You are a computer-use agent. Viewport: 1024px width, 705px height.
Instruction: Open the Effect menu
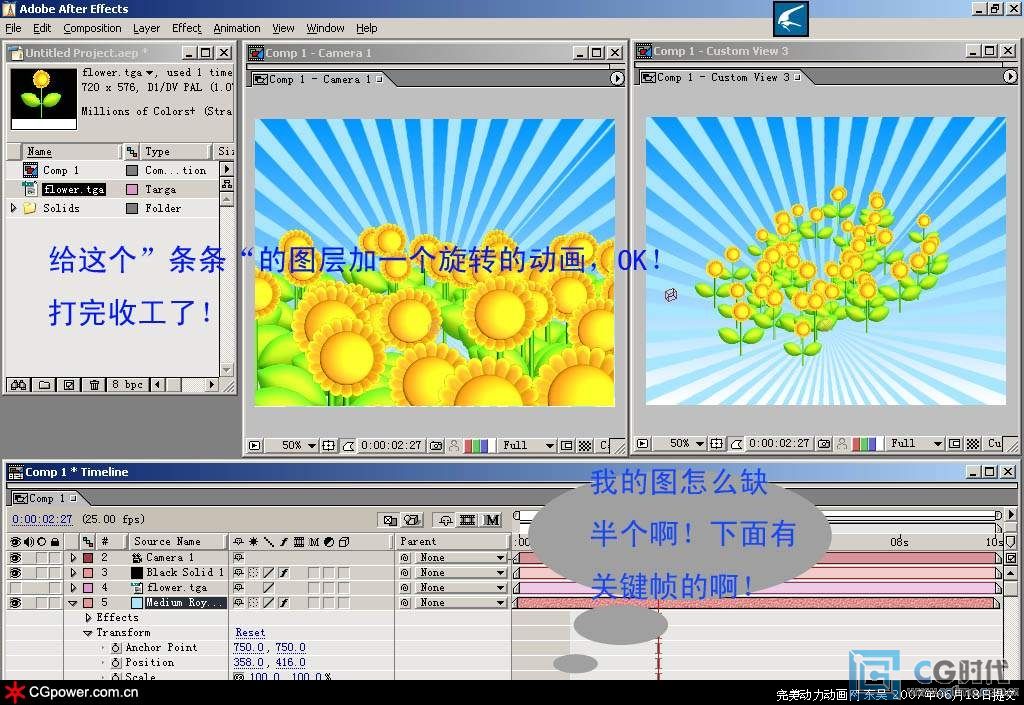click(187, 28)
